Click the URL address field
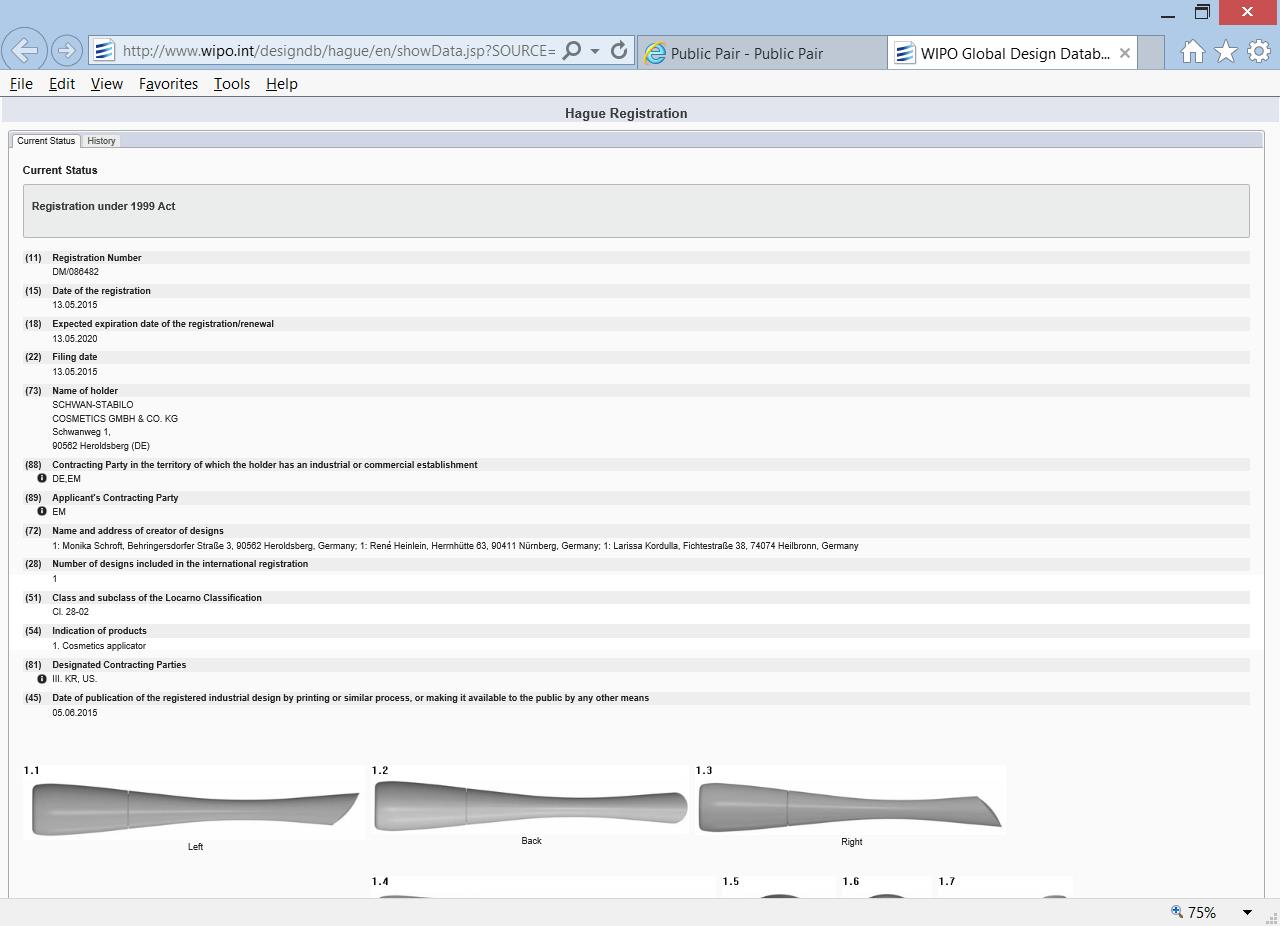The image size is (1280, 926). click(x=338, y=50)
